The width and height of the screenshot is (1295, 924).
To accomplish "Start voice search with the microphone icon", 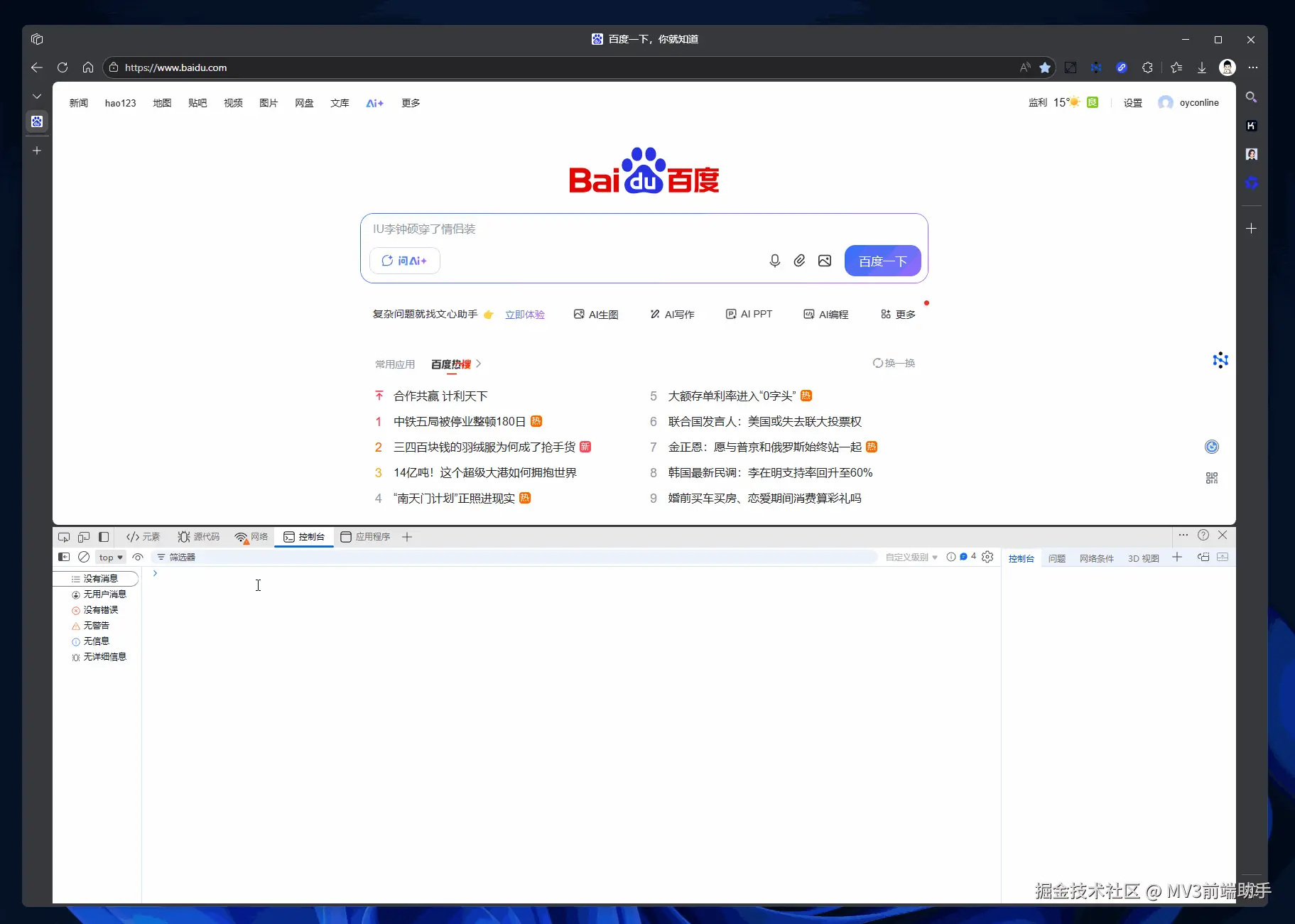I will click(775, 261).
